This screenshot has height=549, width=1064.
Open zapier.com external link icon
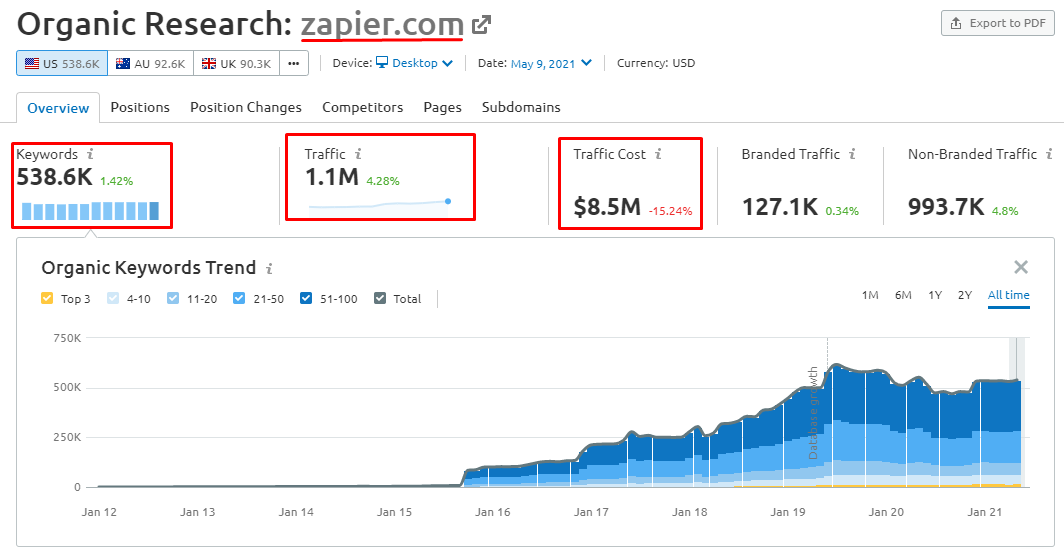481,25
